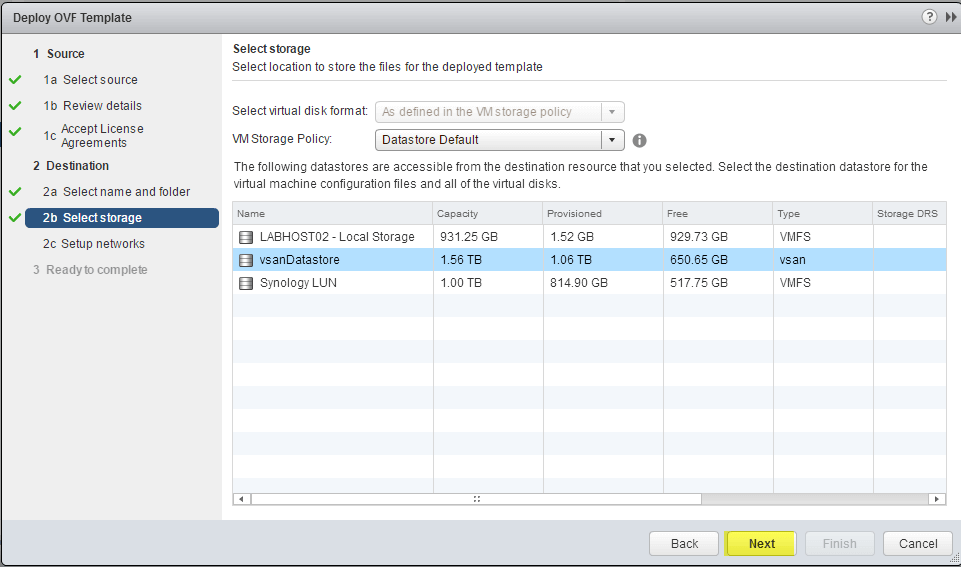Open the Select virtual disk format dropdown

tap(499, 112)
